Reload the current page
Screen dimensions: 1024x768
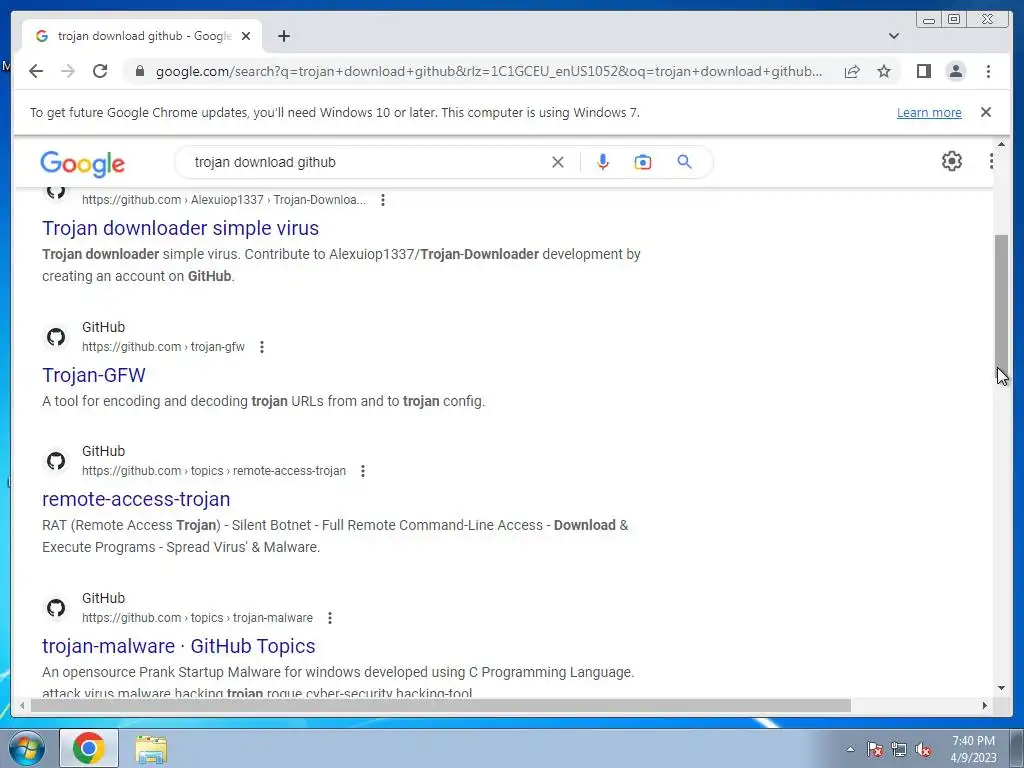click(100, 71)
